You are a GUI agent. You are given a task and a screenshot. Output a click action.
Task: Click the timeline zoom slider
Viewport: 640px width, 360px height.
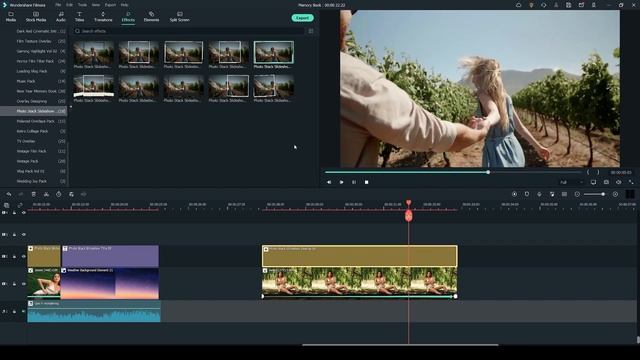pyautogui.click(x=595, y=194)
